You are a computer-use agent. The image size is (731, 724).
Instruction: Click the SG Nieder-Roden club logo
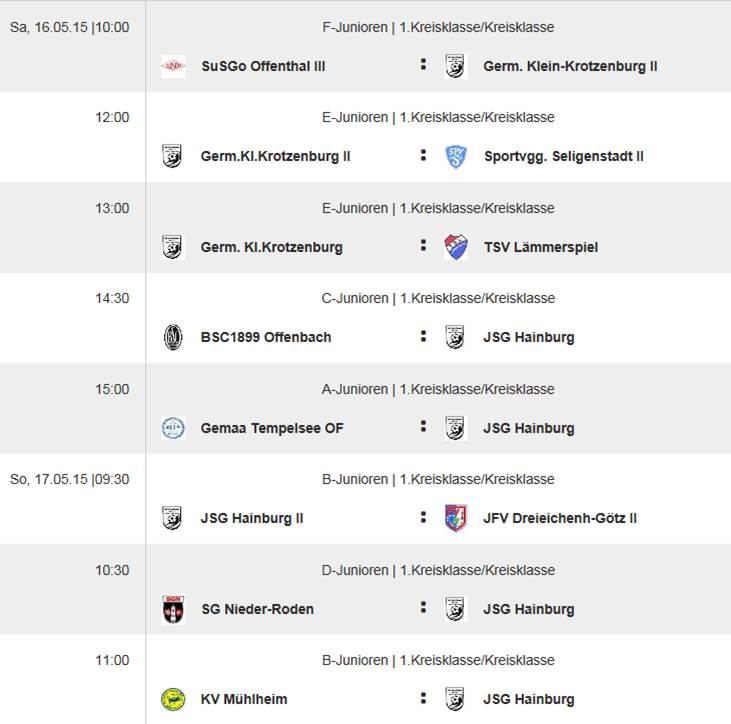(x=173, y=609)
